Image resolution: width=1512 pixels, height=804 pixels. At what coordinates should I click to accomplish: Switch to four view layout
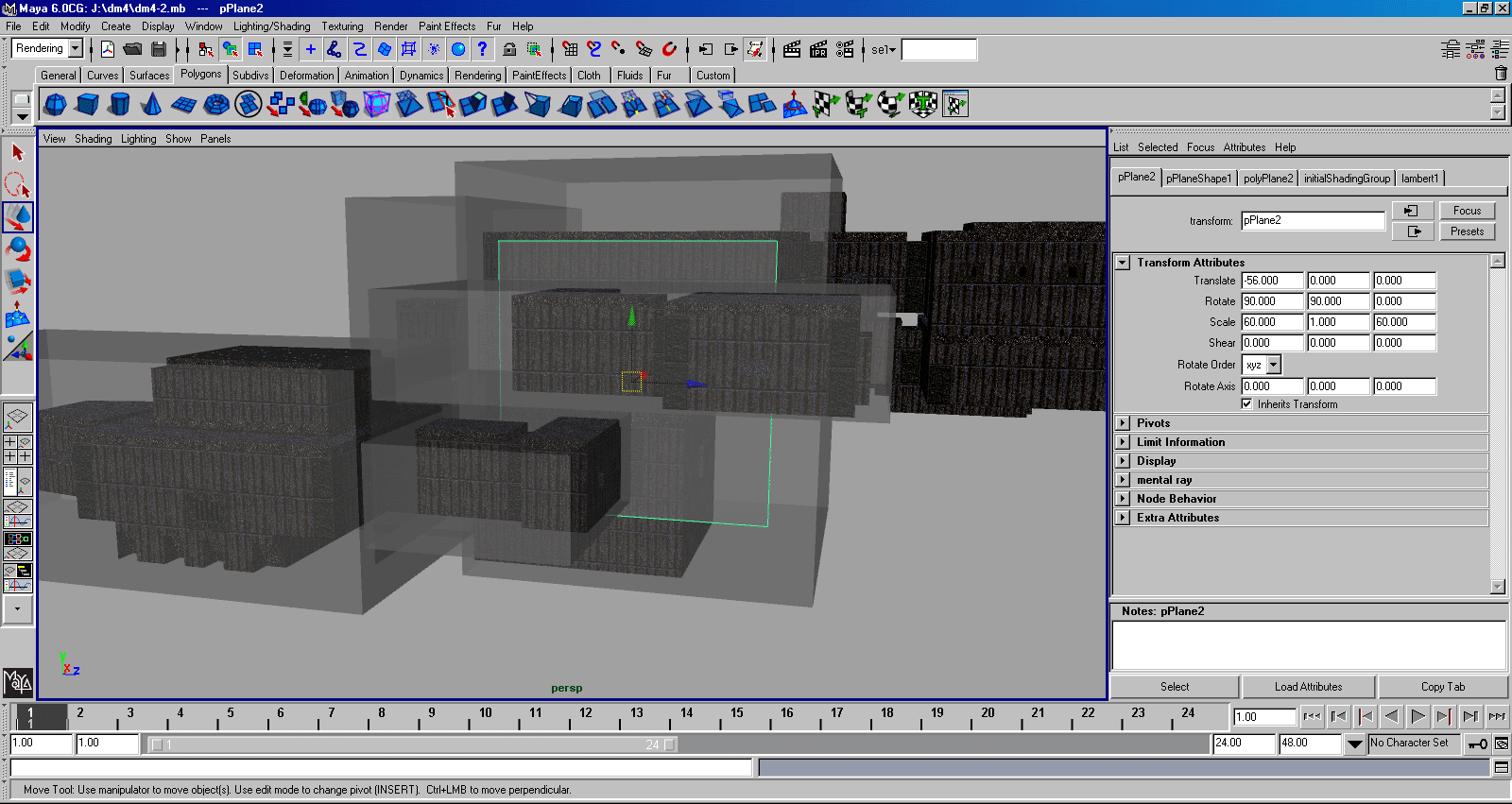point(18,449)
